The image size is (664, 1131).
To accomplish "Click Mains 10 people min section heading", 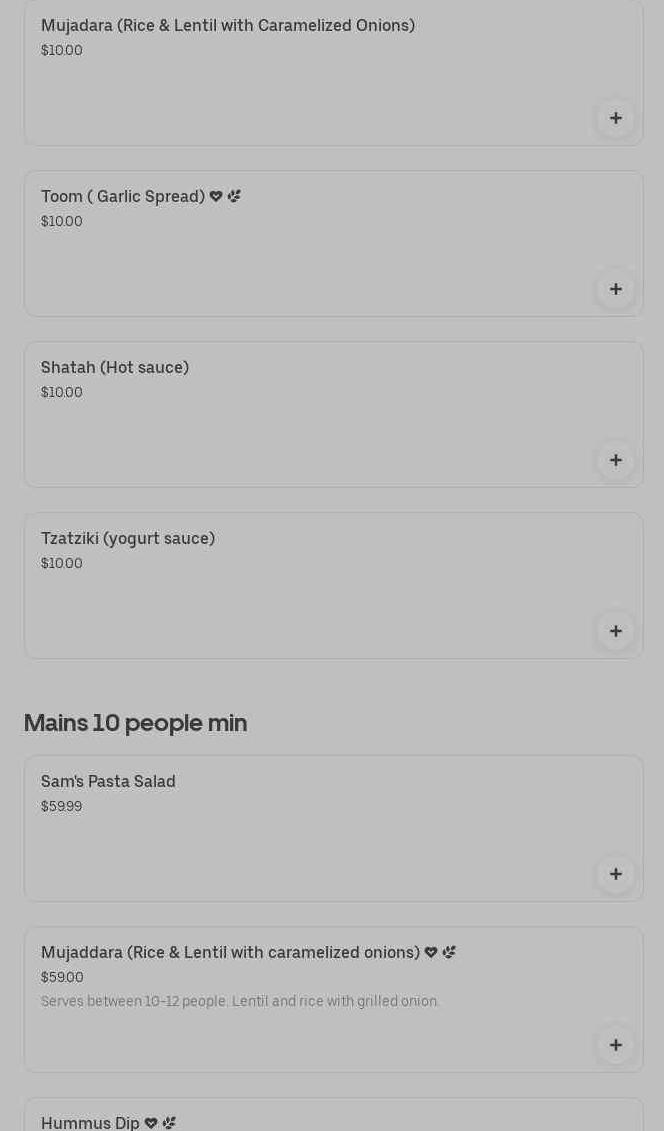I will (135, 723).
